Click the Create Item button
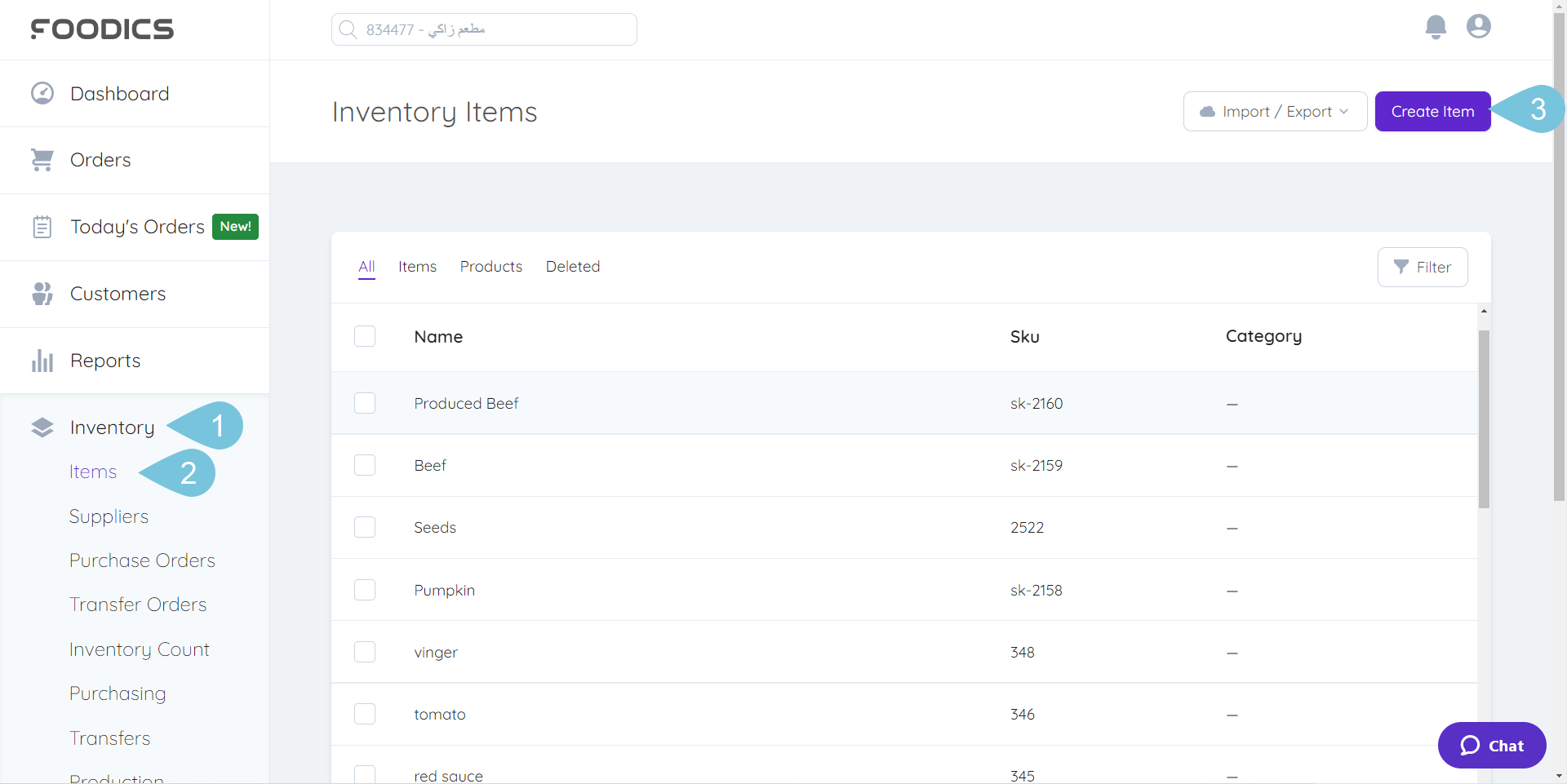 pyautogui.click(x=1432, y=112)
